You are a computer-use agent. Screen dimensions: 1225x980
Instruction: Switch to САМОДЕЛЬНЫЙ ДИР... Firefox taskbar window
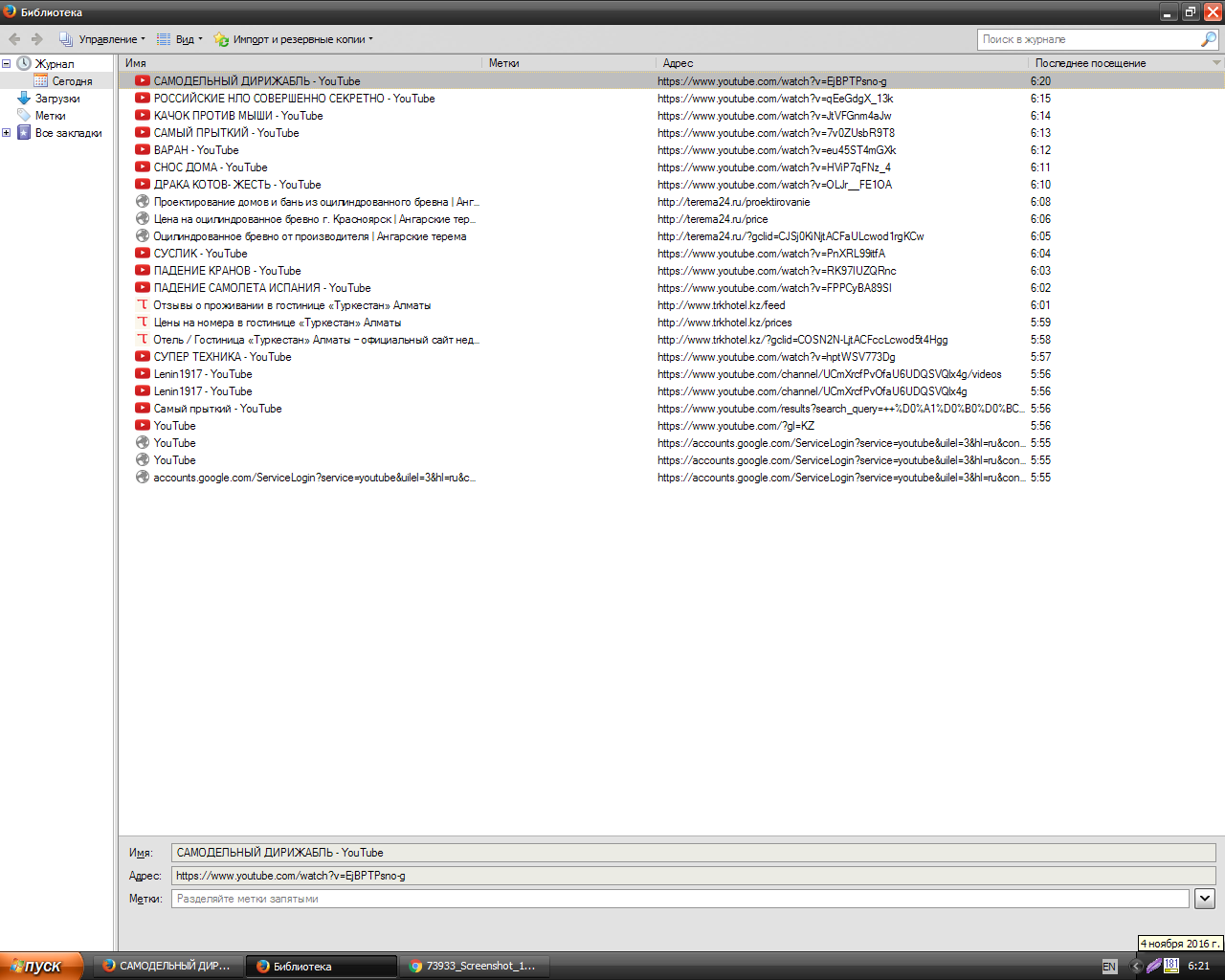click(x=167, y=966)
